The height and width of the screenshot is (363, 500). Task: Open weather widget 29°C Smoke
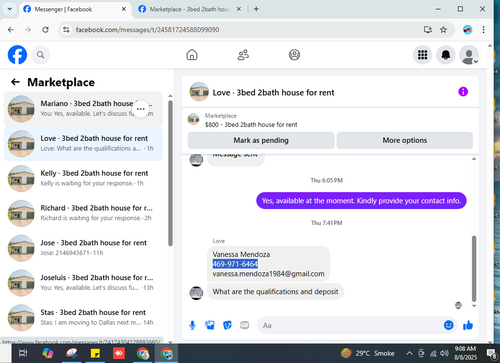368,353
